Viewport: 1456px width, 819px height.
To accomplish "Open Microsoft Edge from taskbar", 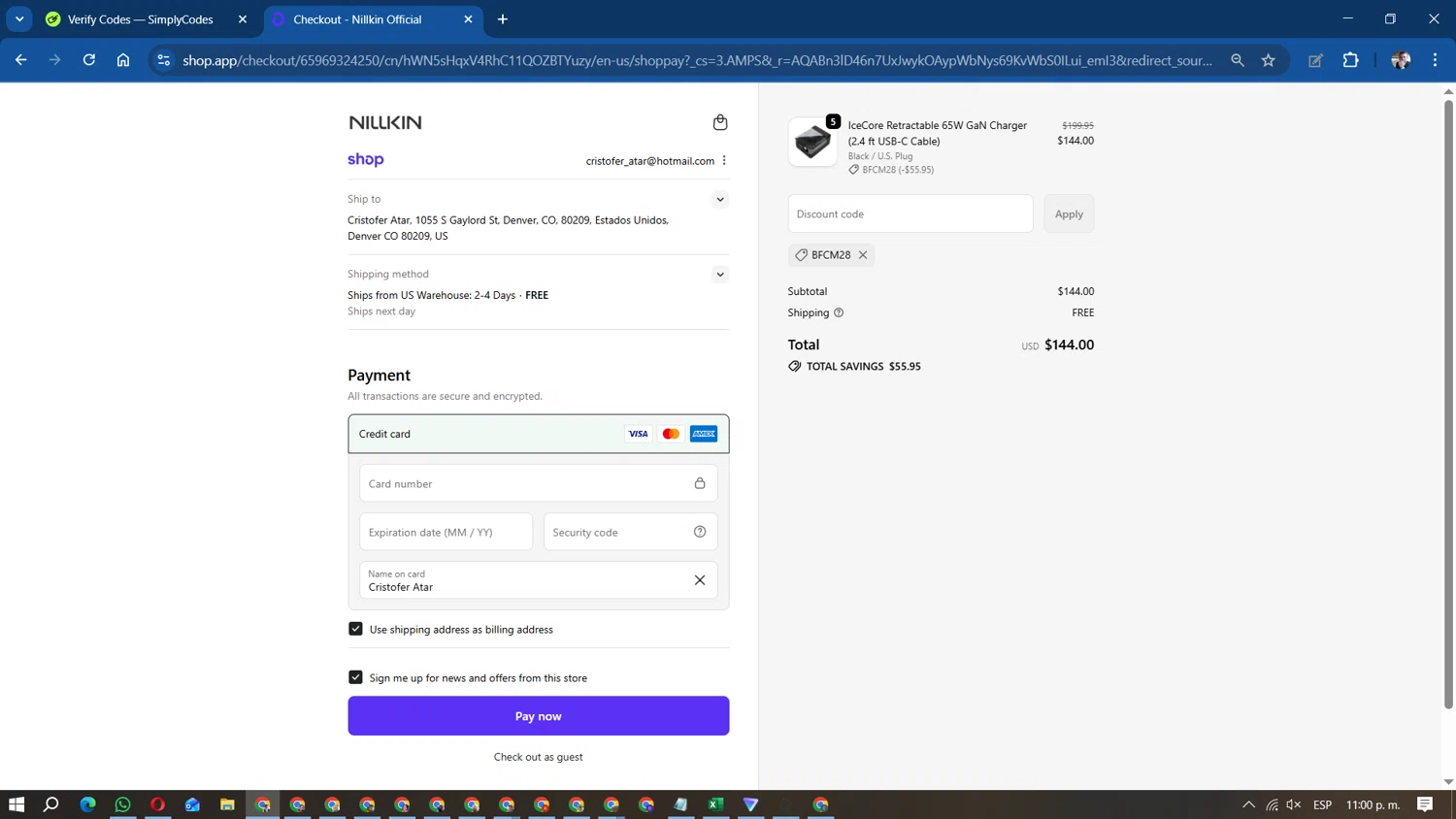I will (x=87, y=804).
